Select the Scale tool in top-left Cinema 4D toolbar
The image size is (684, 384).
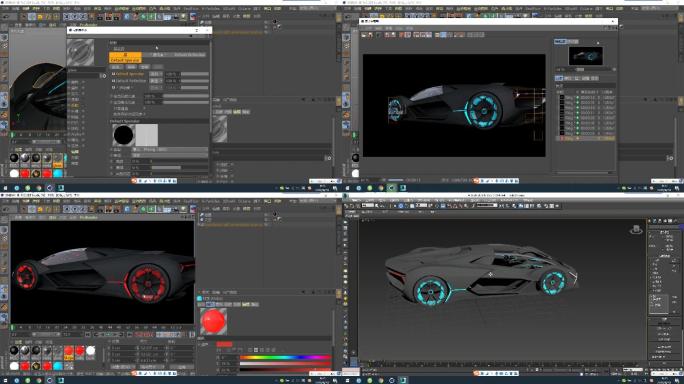pyautogui.click(x=40, y=17)
